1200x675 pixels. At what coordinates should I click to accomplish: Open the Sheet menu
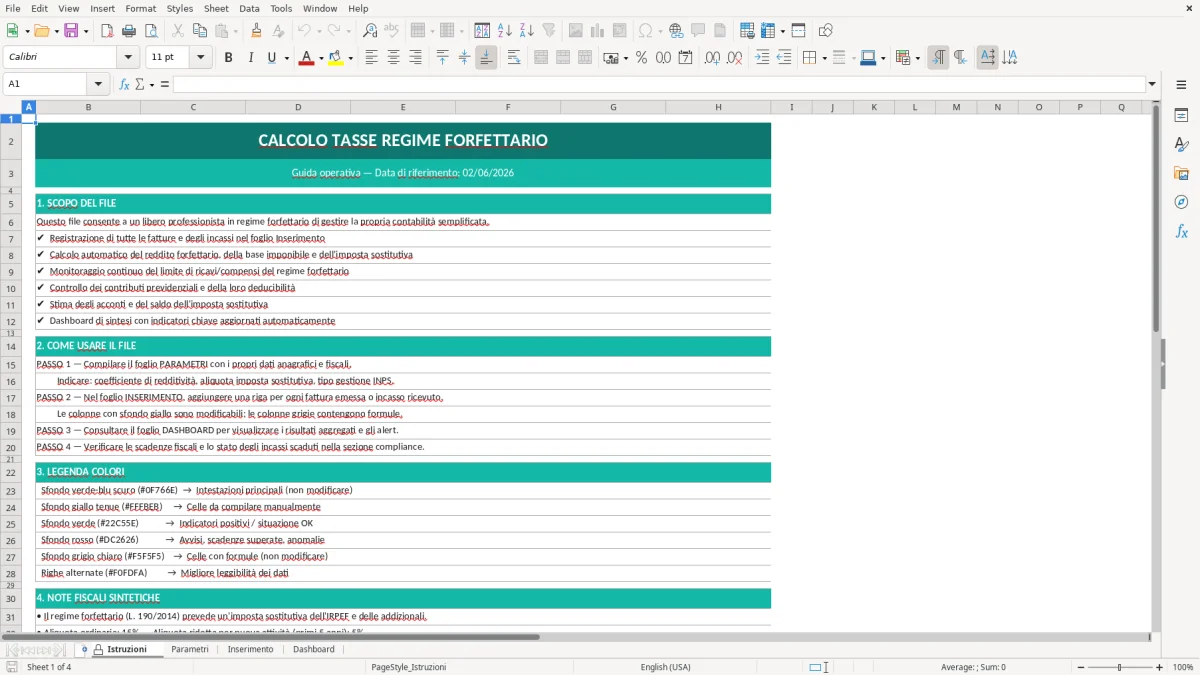click(x=216, y=8)
